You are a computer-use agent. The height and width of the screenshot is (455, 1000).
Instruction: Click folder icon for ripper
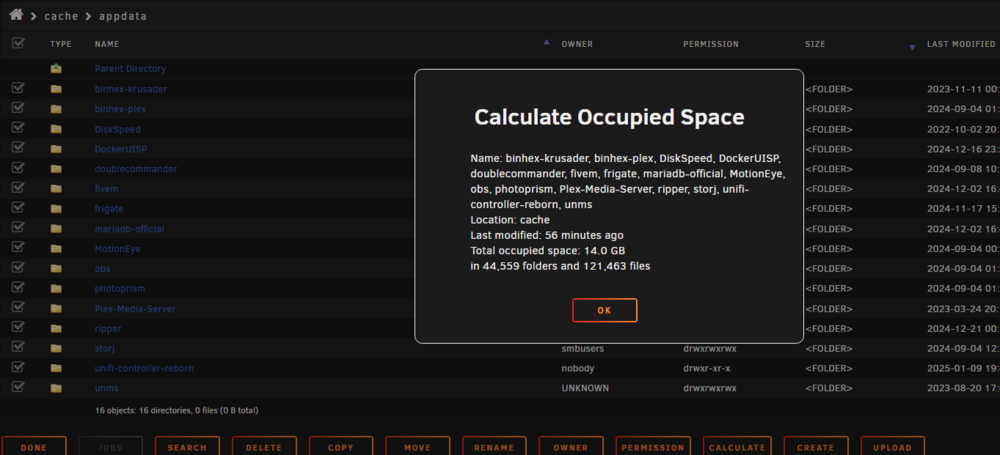(56, 328)
